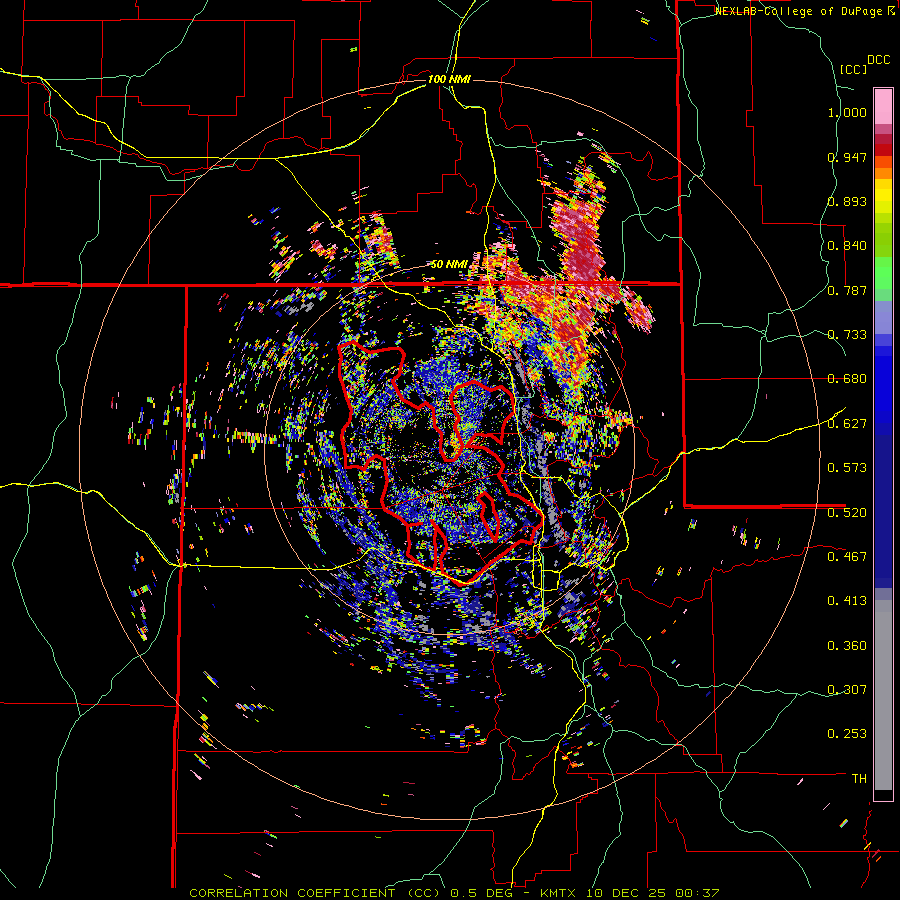Screen dimensions: 900x900
Task: Click the TH label on color scale
Action: 859,779
